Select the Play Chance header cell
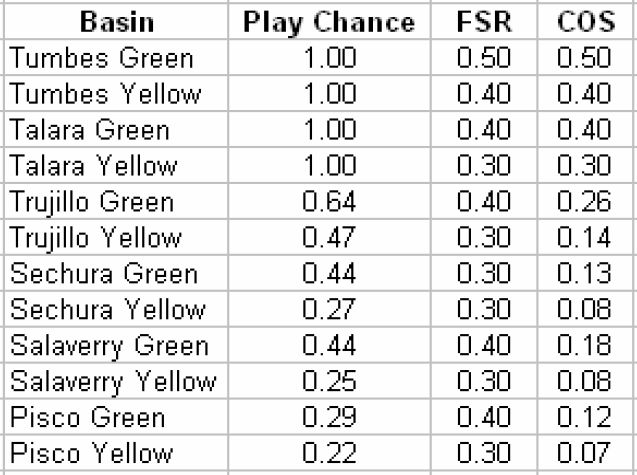This screenshot has width=637, height=475. pyautogui.click(x=329, y=22)
